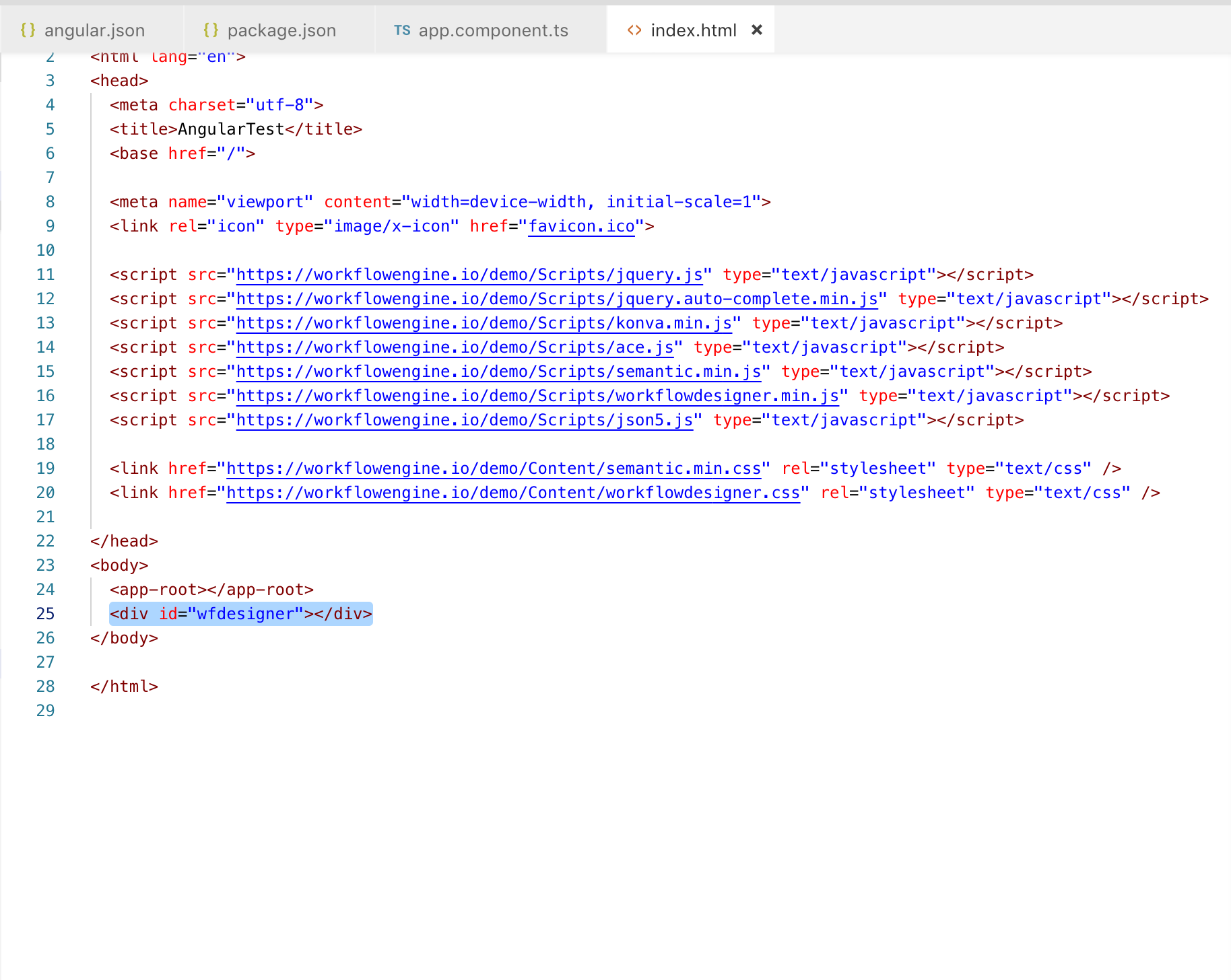Click the base href="/" line

(182, 153)
